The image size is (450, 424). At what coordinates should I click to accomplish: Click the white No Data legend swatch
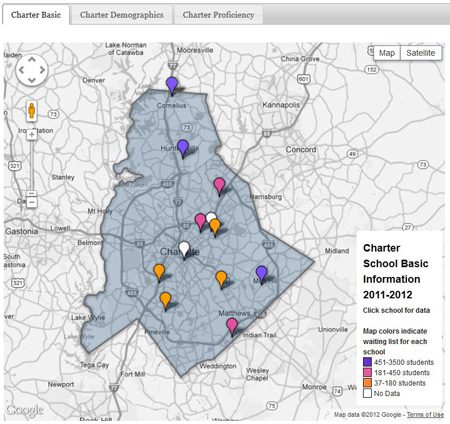click(367, 393)
